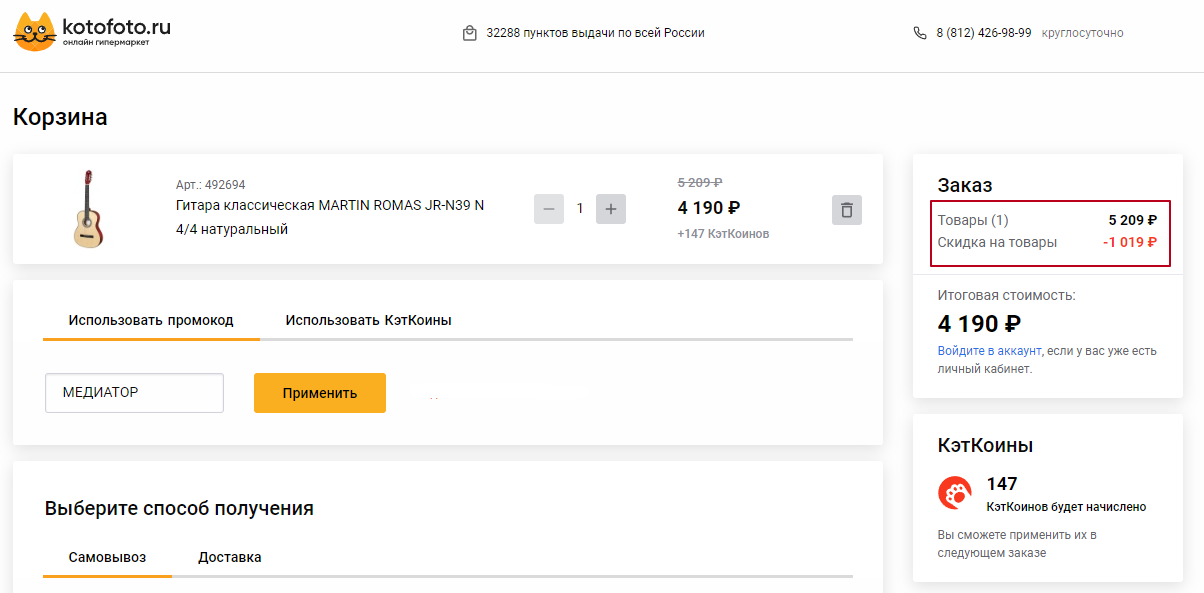Click the 32288 pickup points text
The width and height of the screenshot is (1204, 593).
[x=595, y=33]
